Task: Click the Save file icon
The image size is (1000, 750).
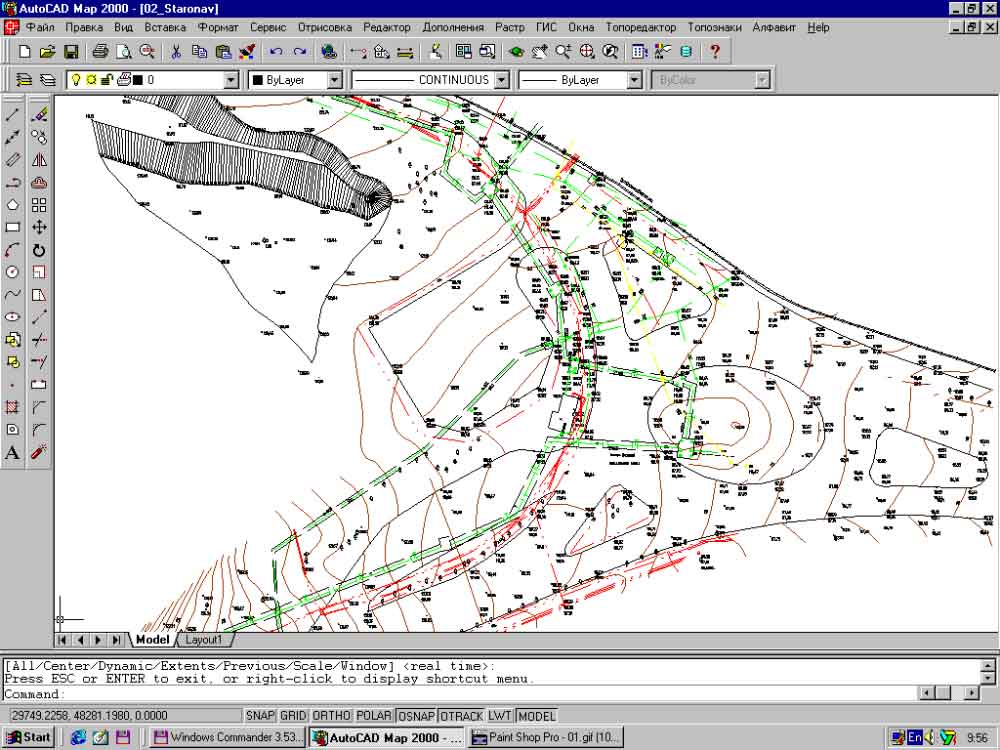Action: click(70, 52)
